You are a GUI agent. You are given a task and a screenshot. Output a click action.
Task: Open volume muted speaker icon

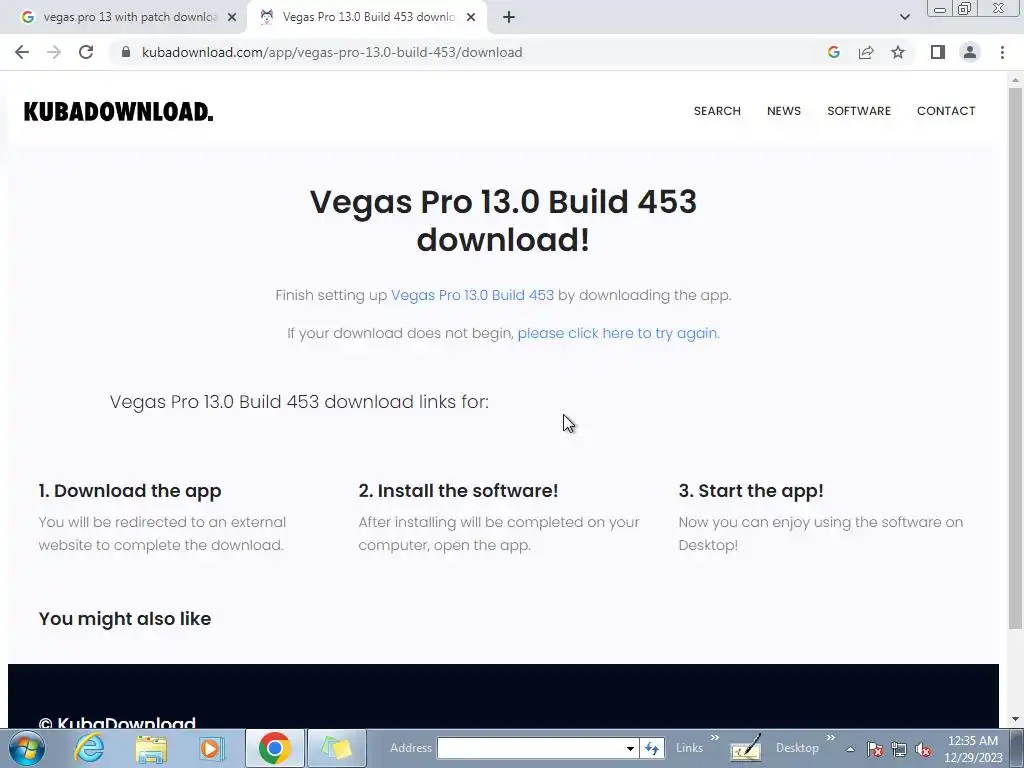pyautogui.click(x=923, y=749)
